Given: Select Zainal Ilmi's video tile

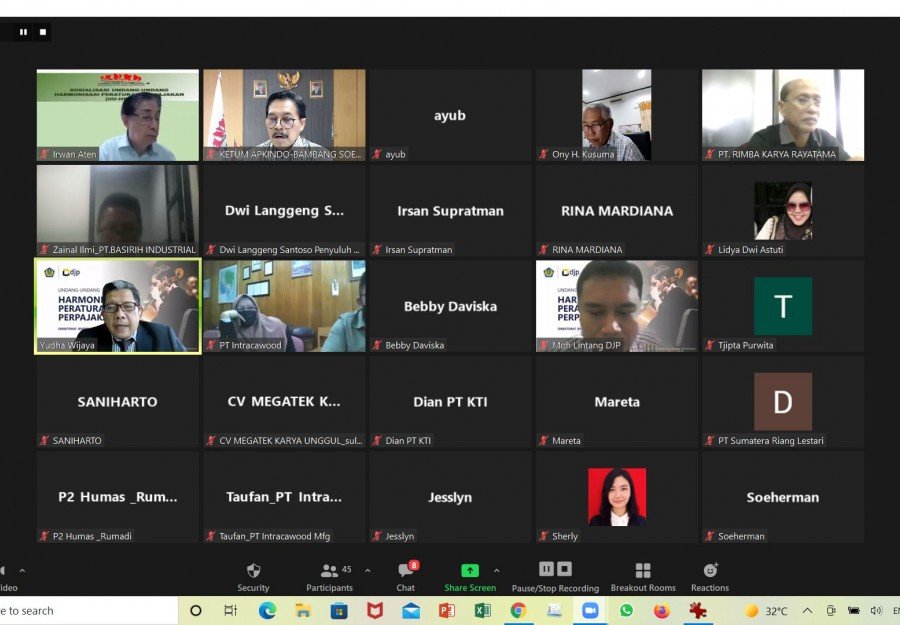Looking at the screenshot, I should [x=118, y=211].
